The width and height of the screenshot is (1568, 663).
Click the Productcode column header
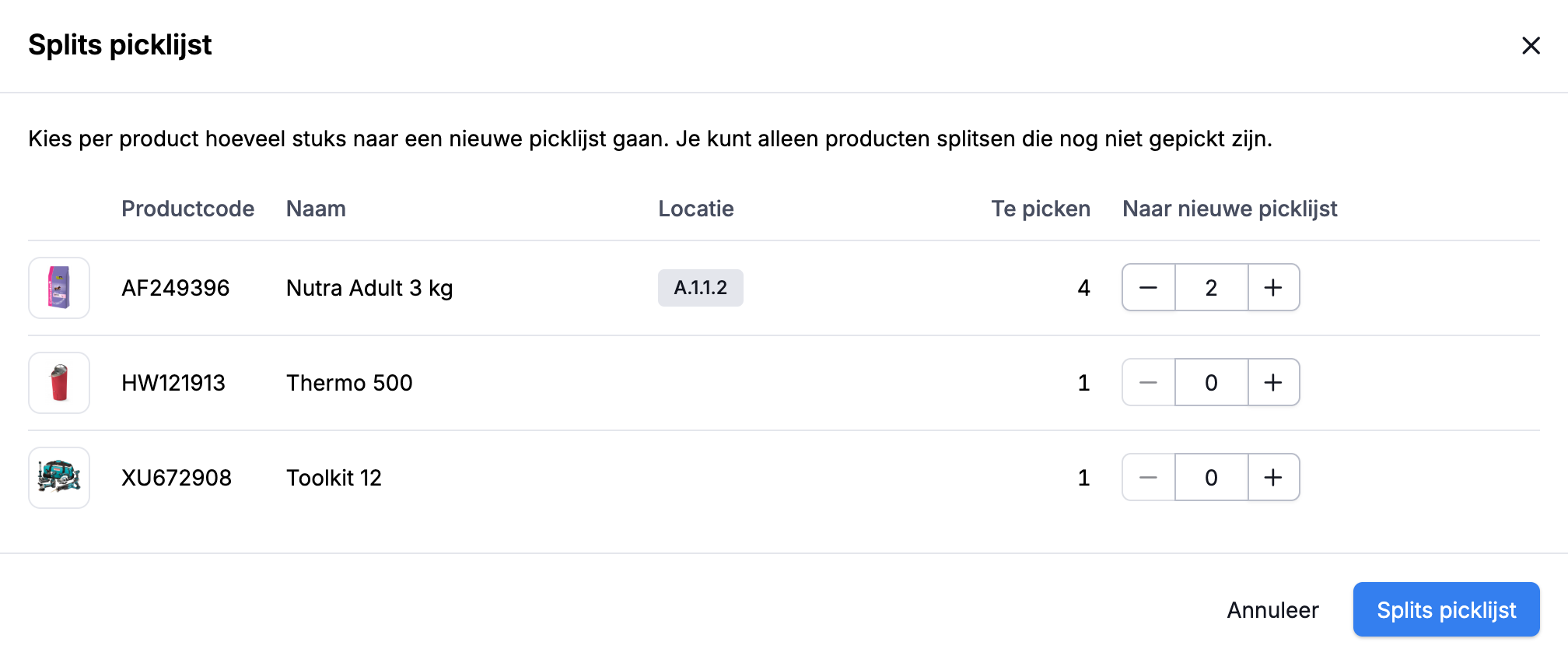coord(187,209)
